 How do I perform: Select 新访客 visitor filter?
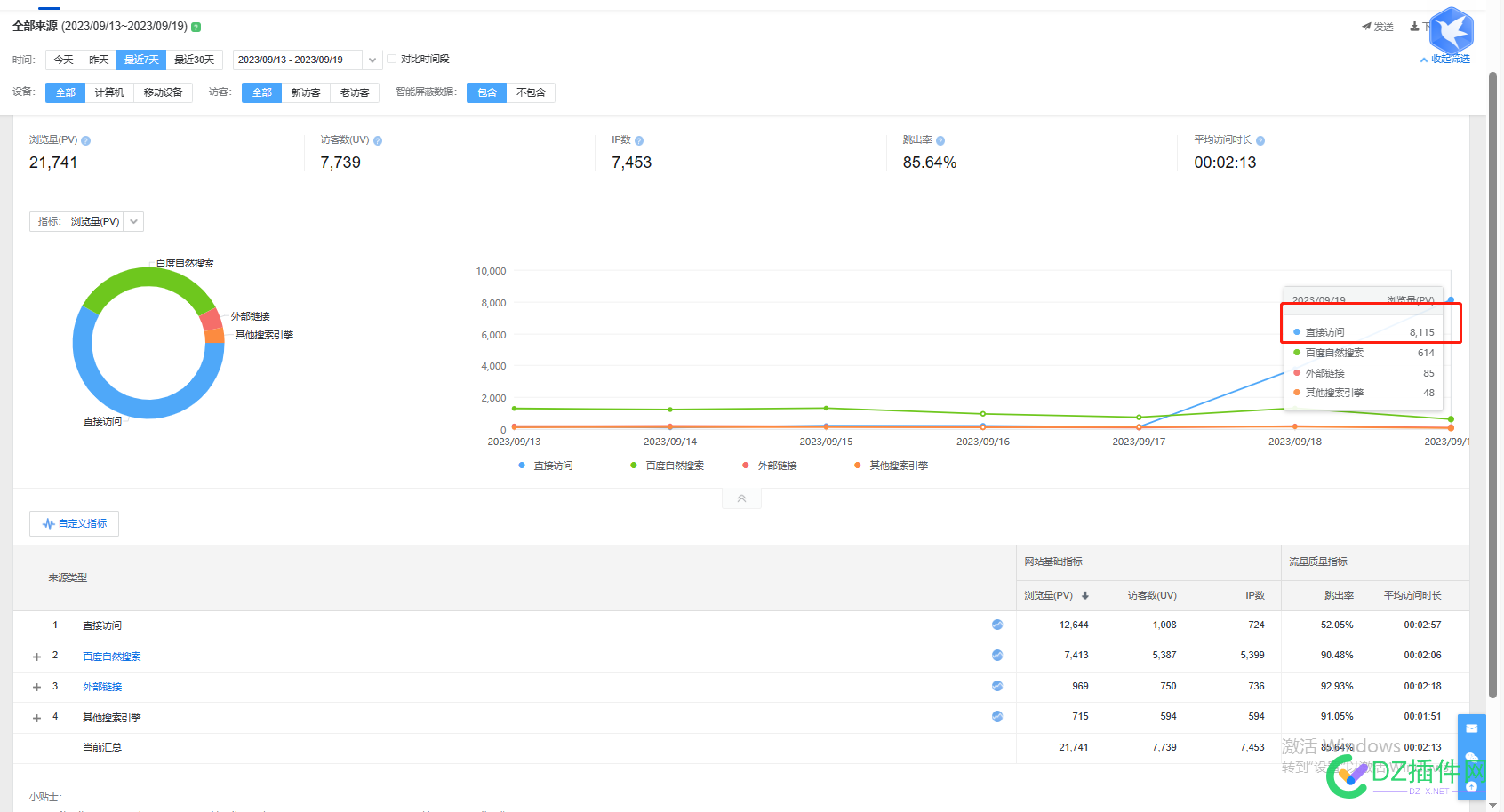tap(306, 92)
